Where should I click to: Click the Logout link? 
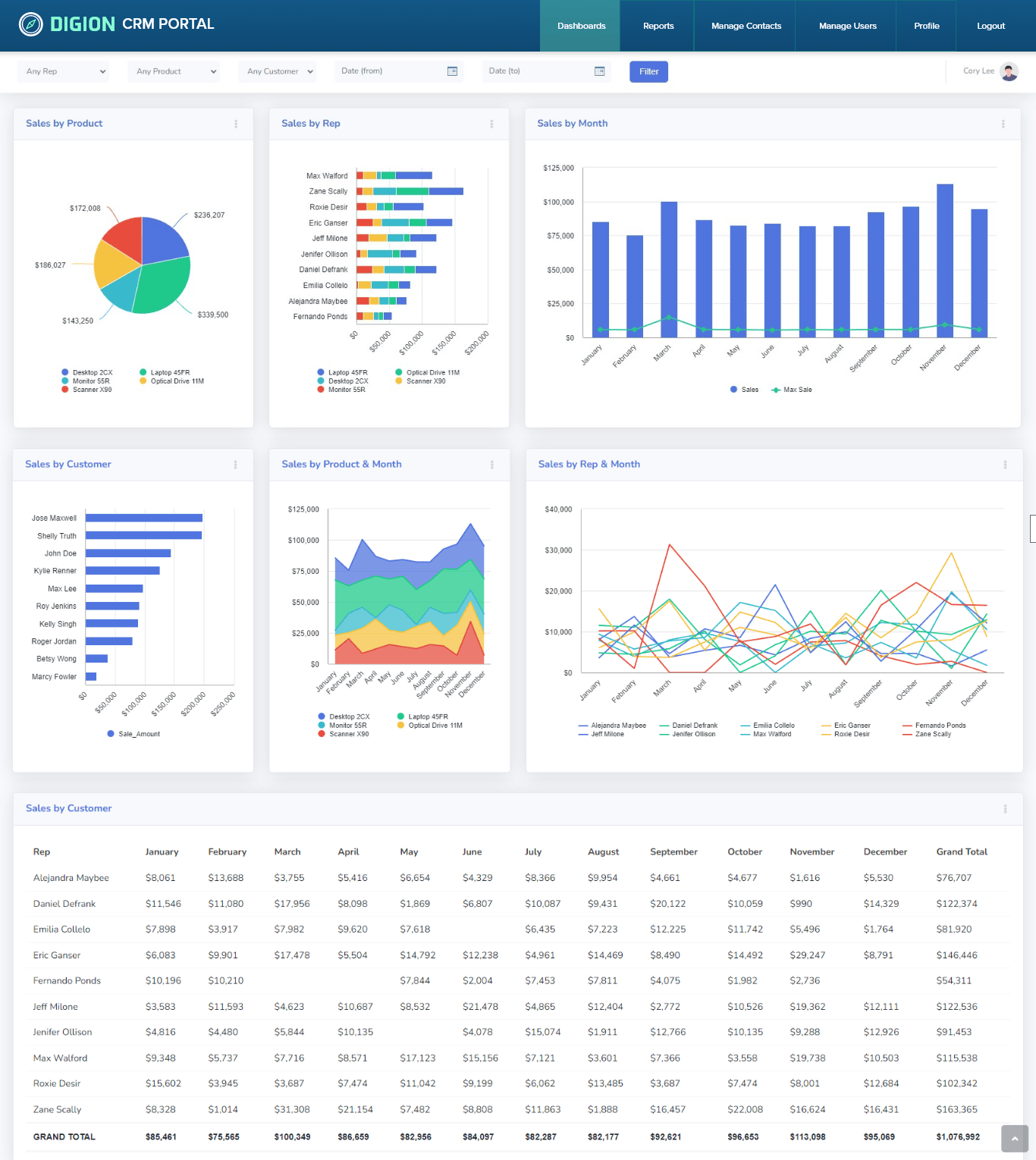pyautogui.click(x=990, y=26)
